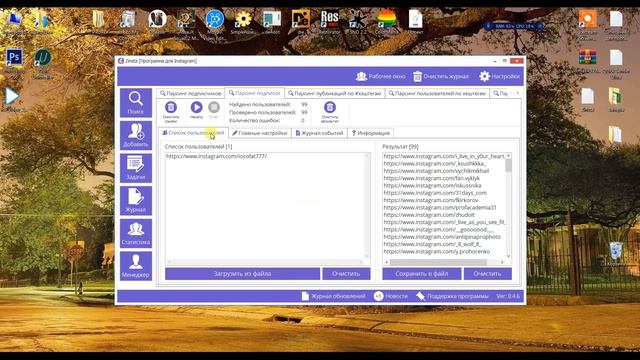This screenshot has width=640, height=360.
Task: Click Очистить журнал in the top bar
Action: click(x=441, y=76)
